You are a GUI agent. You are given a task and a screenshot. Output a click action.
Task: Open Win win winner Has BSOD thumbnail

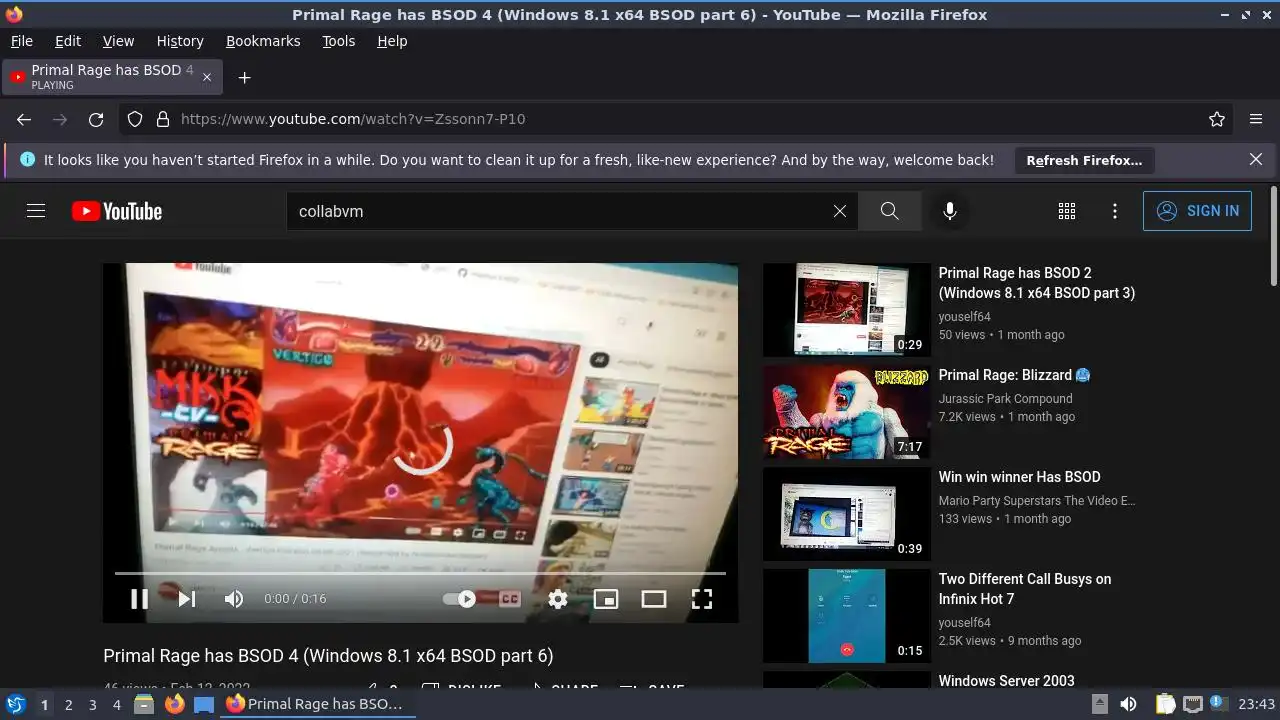[847, 514]
